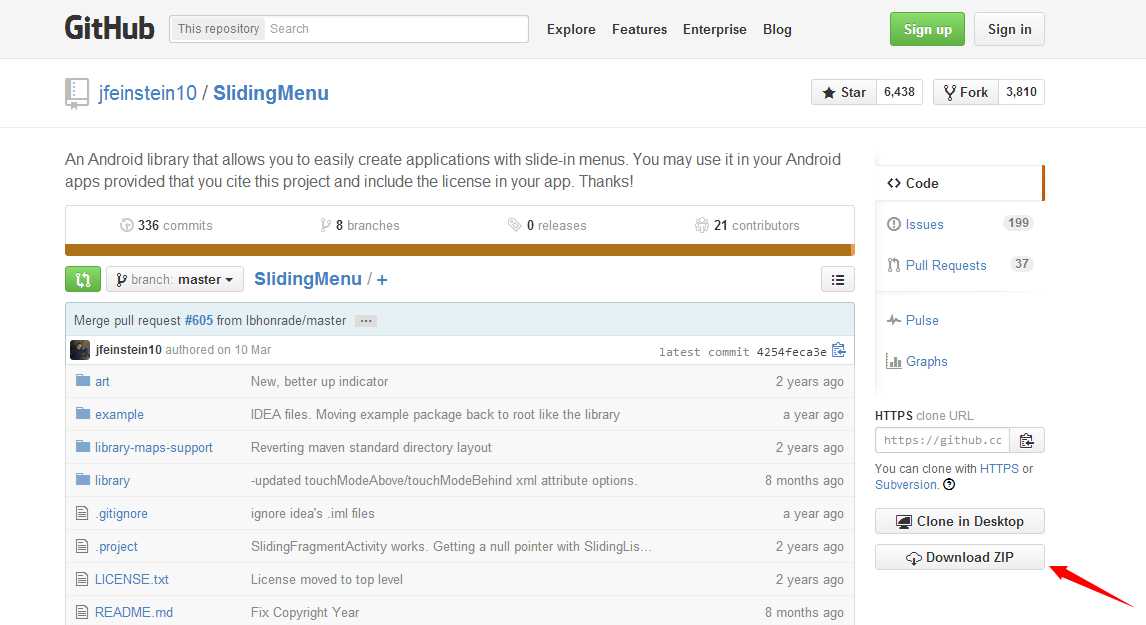Click the list view icon button
The image size is (1146, 625).
coord(838,279)
